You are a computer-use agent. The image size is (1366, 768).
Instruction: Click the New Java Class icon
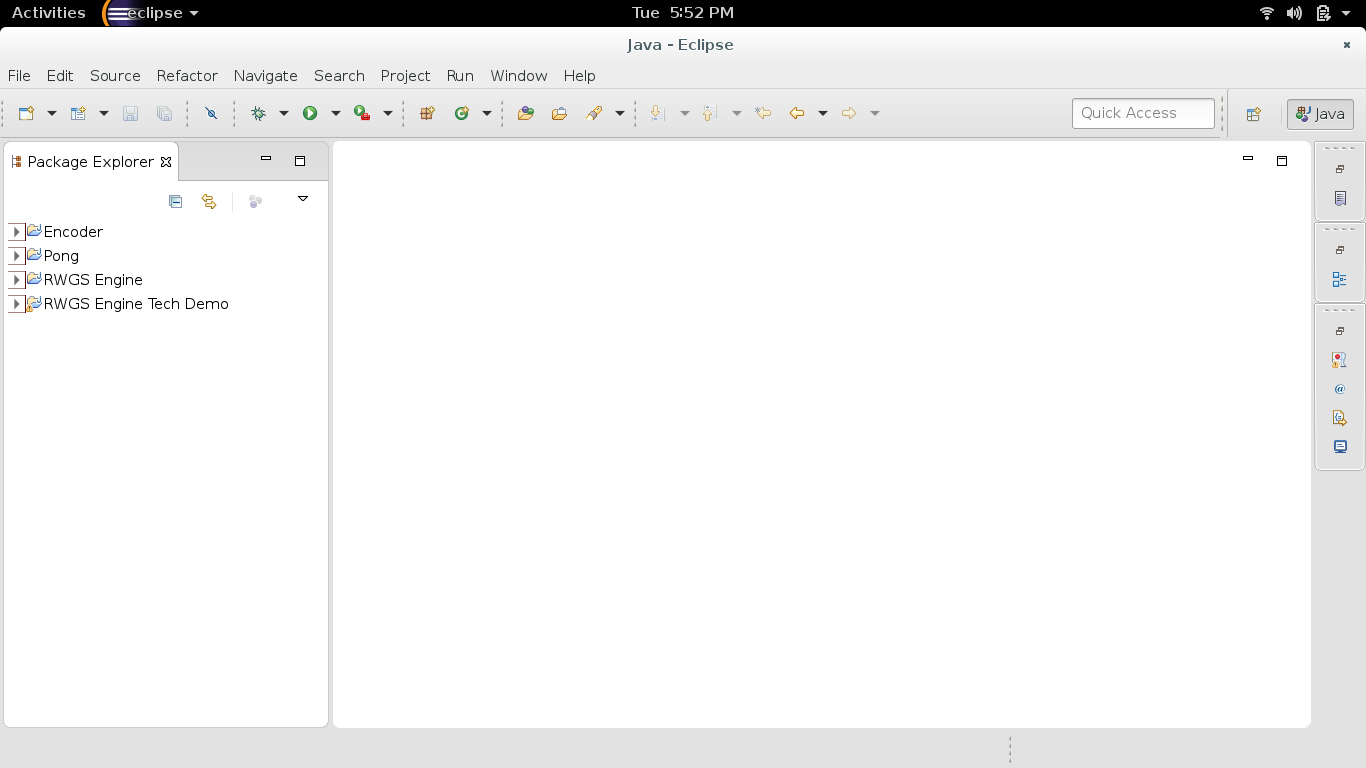coord(461,114)
